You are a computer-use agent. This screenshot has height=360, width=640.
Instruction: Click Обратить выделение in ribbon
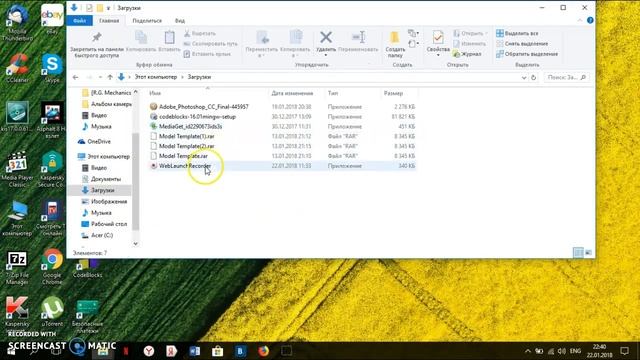527,54
